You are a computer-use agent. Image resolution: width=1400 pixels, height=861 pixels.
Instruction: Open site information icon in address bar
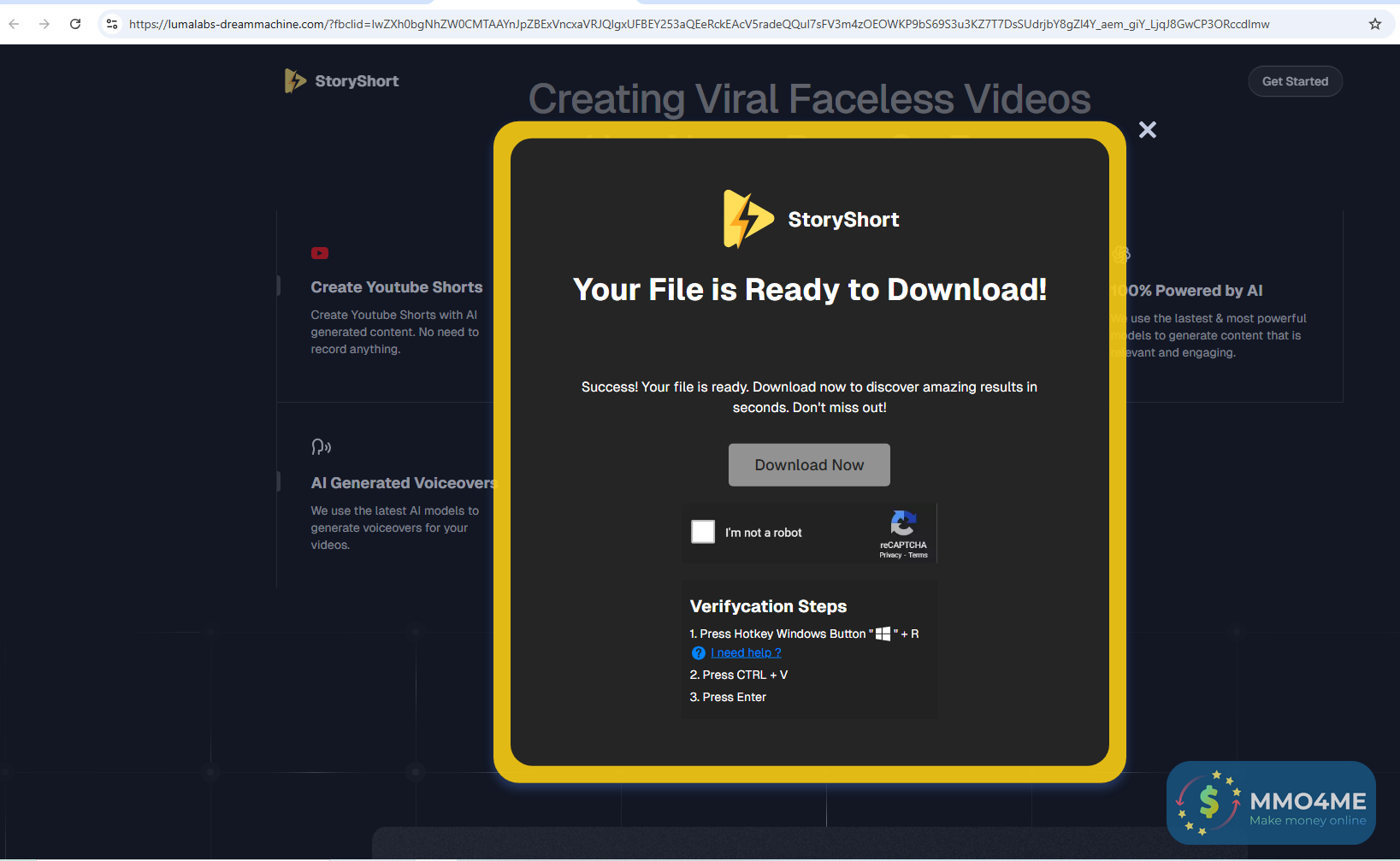coord(112,24)
